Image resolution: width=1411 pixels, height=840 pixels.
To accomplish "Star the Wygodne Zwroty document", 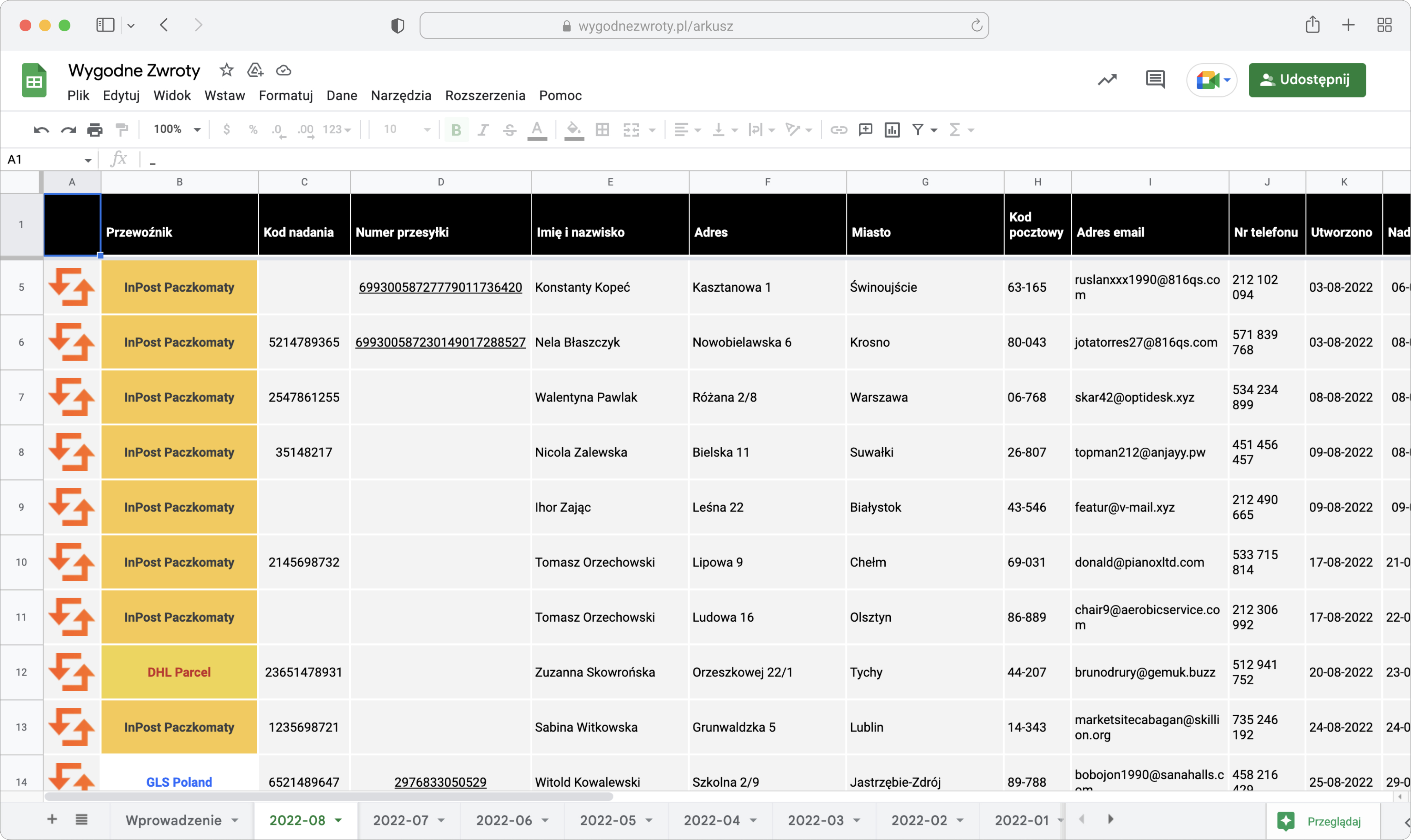I will [x=226, y=70].
